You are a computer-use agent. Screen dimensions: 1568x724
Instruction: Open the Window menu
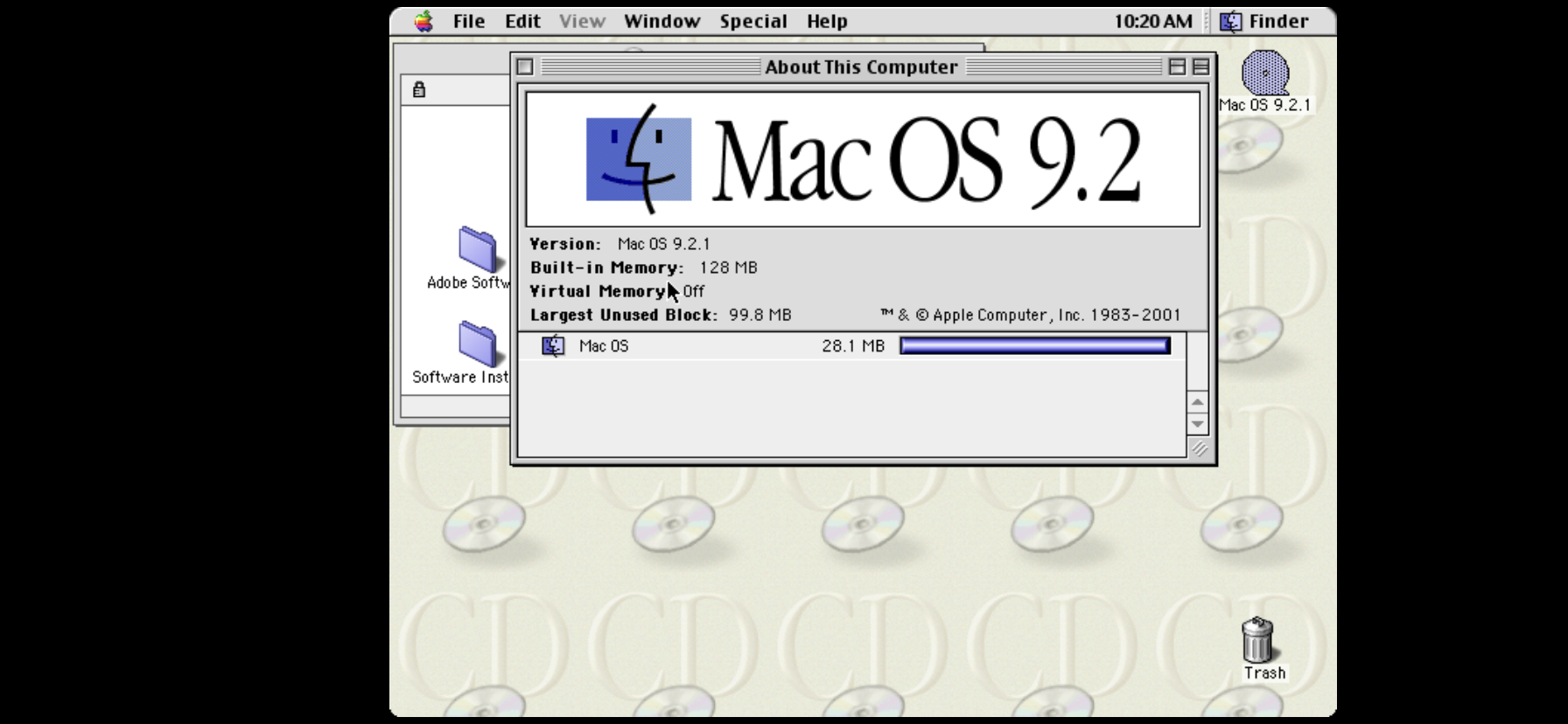pyautogui.click(x=661, y=21)
